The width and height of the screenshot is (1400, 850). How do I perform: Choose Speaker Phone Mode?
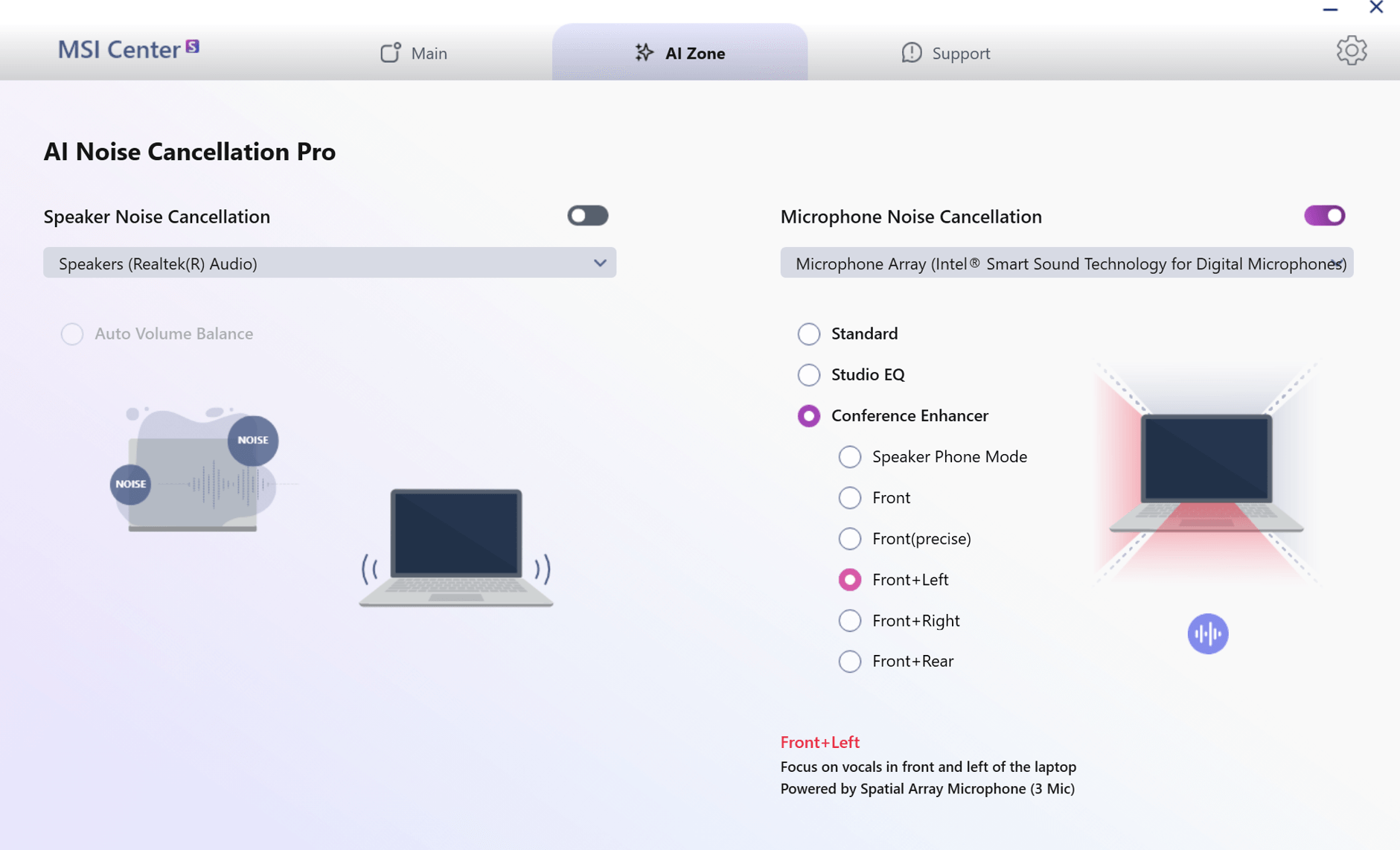849,456
